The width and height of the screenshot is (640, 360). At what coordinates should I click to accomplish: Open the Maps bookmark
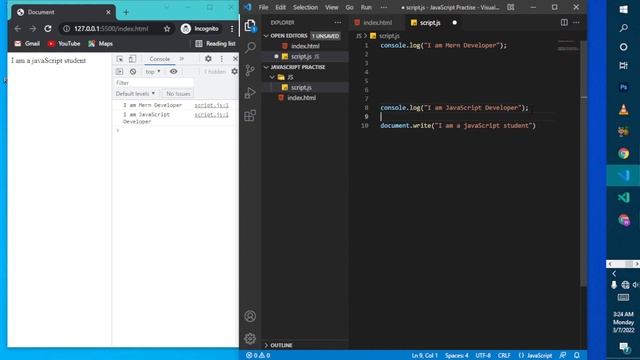[100, 44]
